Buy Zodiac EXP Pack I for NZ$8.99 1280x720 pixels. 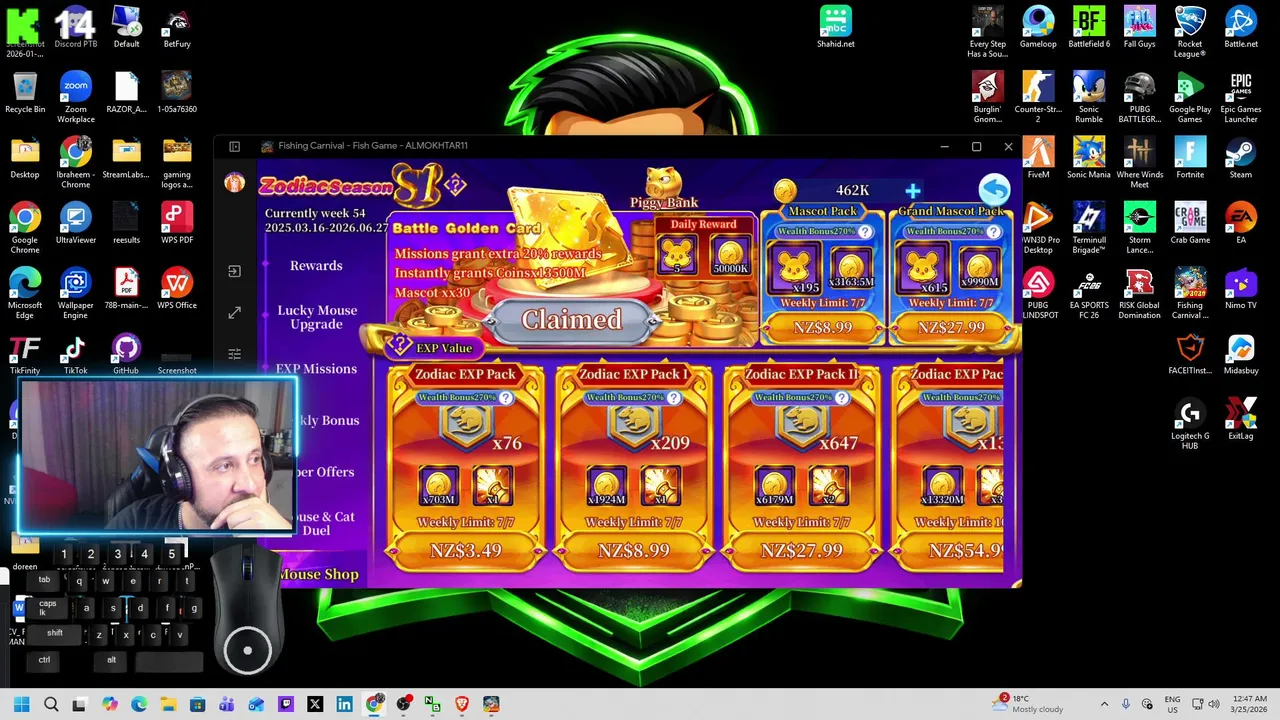coord(633,550)
